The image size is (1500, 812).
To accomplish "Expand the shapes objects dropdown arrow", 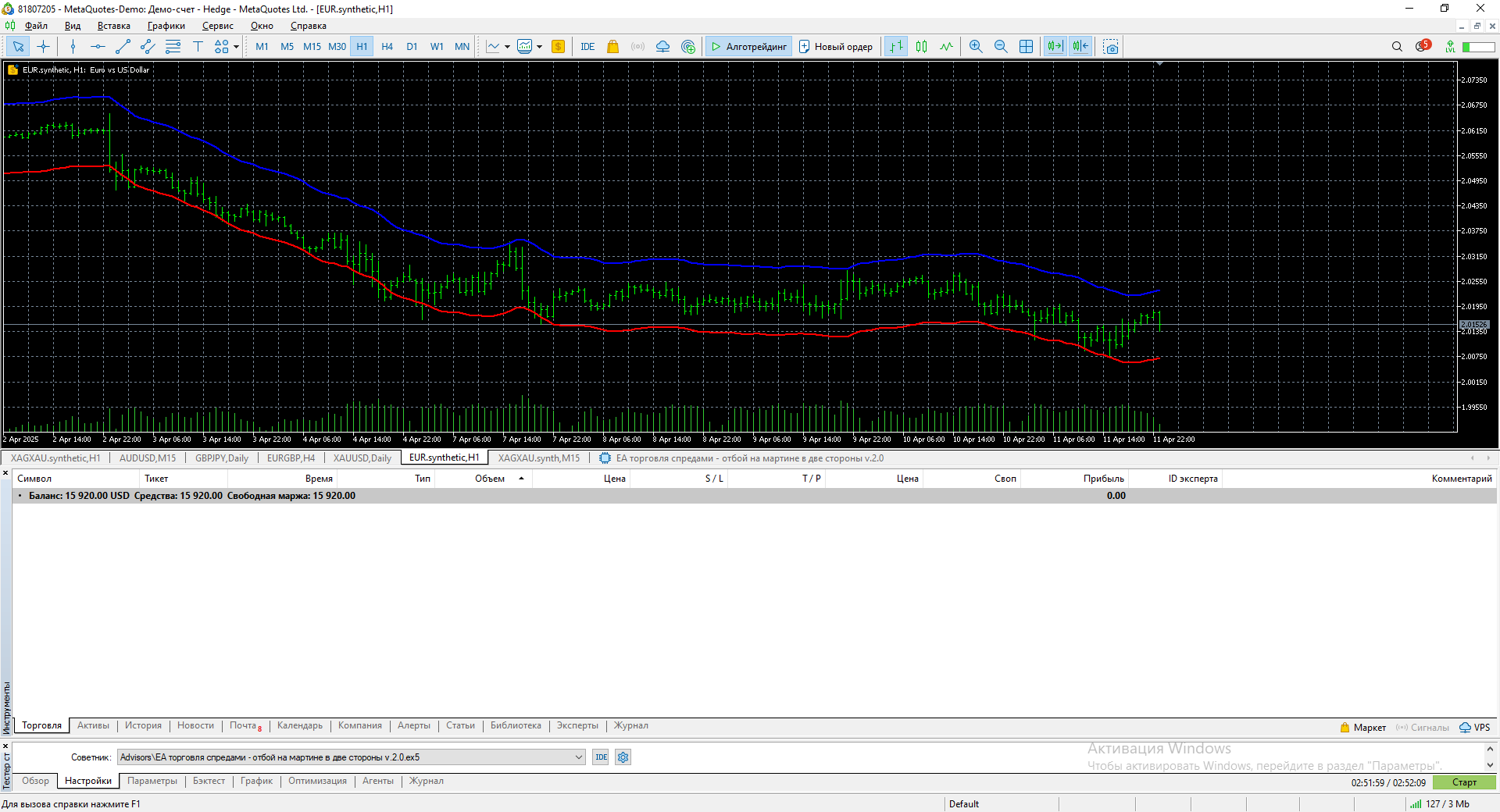I will coord(237,47).
